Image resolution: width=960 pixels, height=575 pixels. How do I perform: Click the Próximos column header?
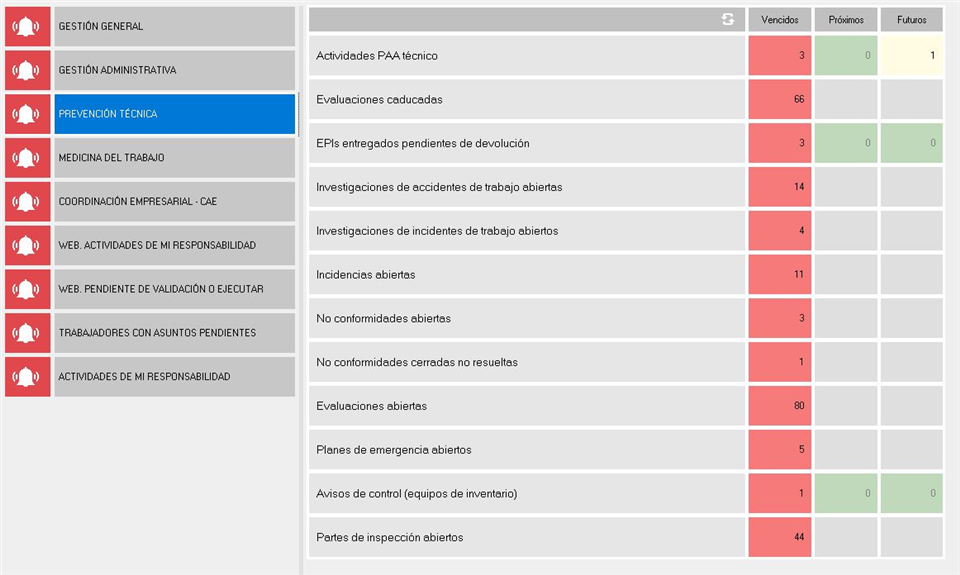(845, 20)
